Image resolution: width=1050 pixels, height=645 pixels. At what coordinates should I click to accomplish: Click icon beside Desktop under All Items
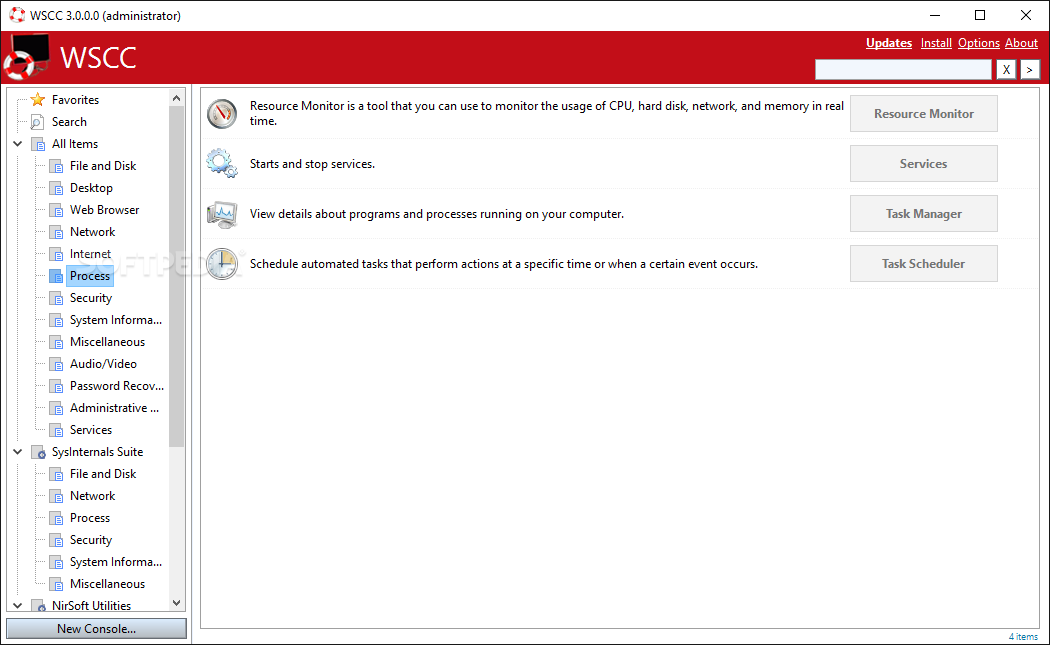[56, 188]
